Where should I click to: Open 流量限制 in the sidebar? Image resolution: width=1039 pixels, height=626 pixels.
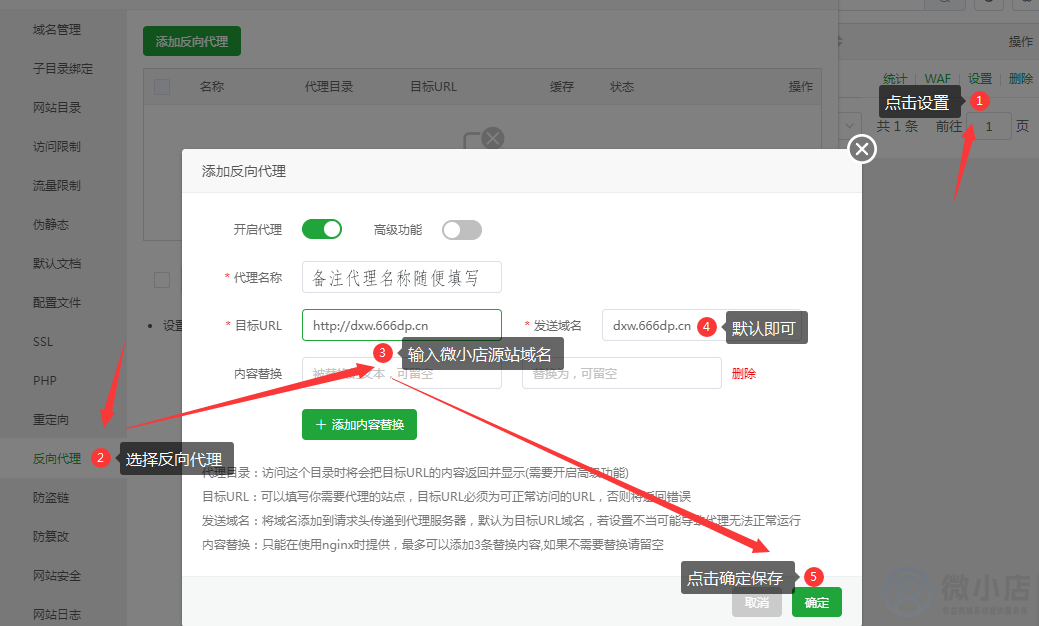pyautogui.click(x=57, y=185)
